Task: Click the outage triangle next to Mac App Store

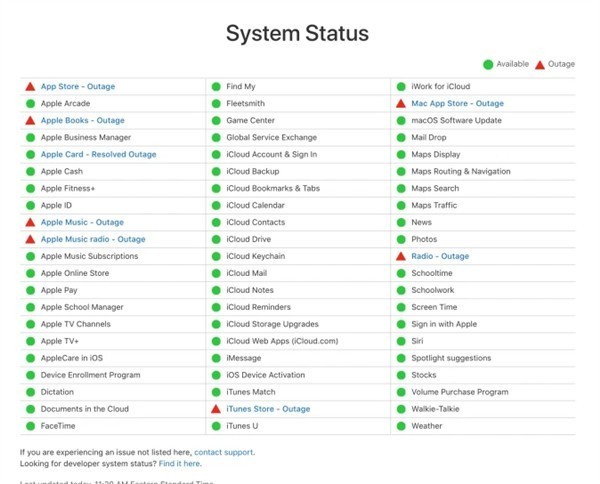Action: tap(401, 104)
